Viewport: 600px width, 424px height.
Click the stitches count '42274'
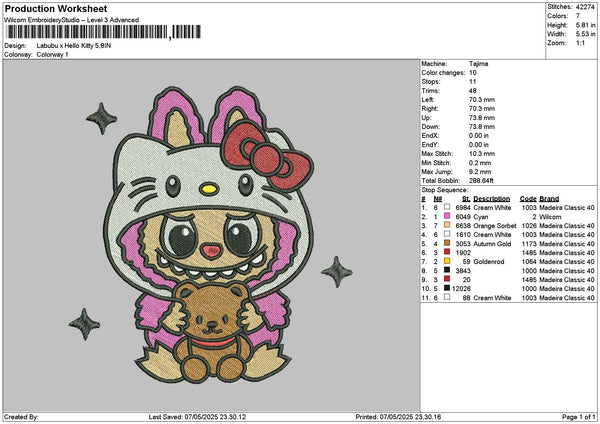pyautogui.click(x=585, y=7)
